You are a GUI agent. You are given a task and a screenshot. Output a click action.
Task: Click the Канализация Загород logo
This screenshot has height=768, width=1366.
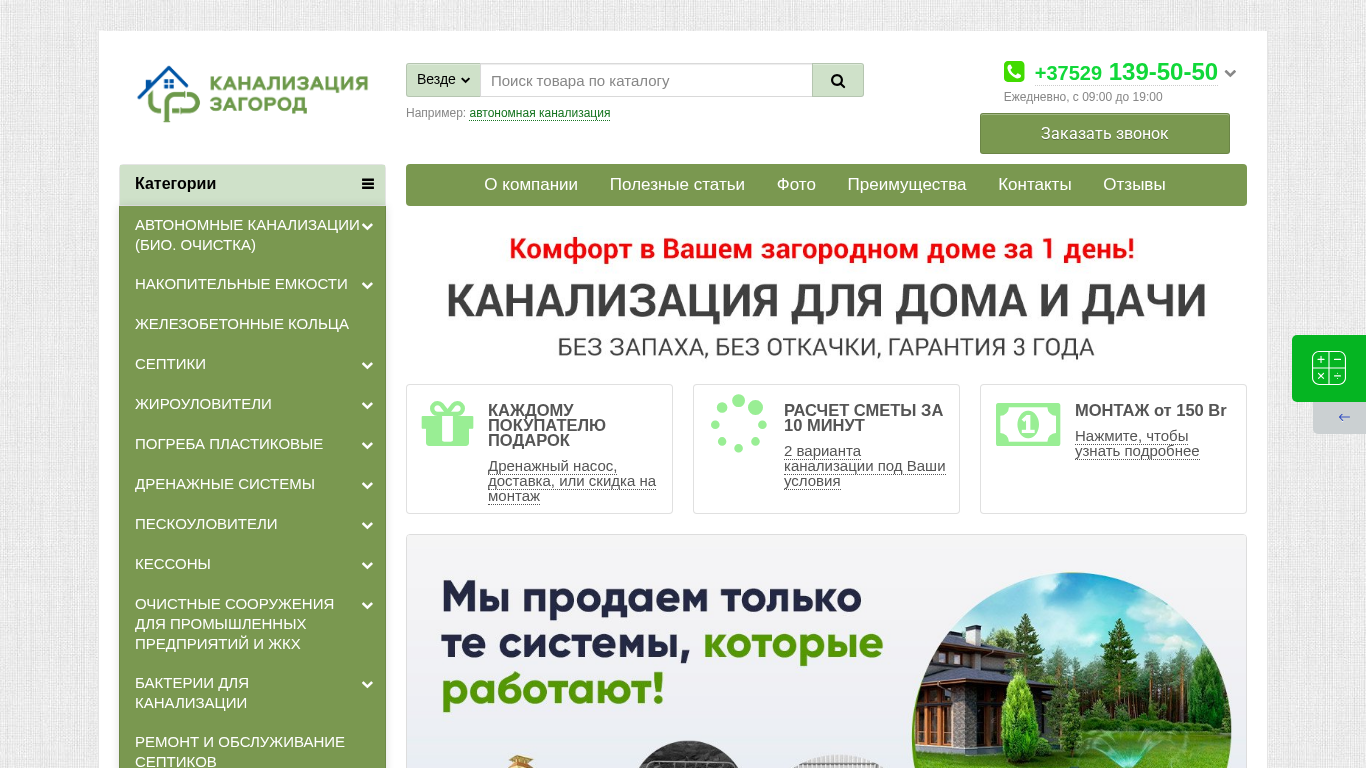(252, 94)
